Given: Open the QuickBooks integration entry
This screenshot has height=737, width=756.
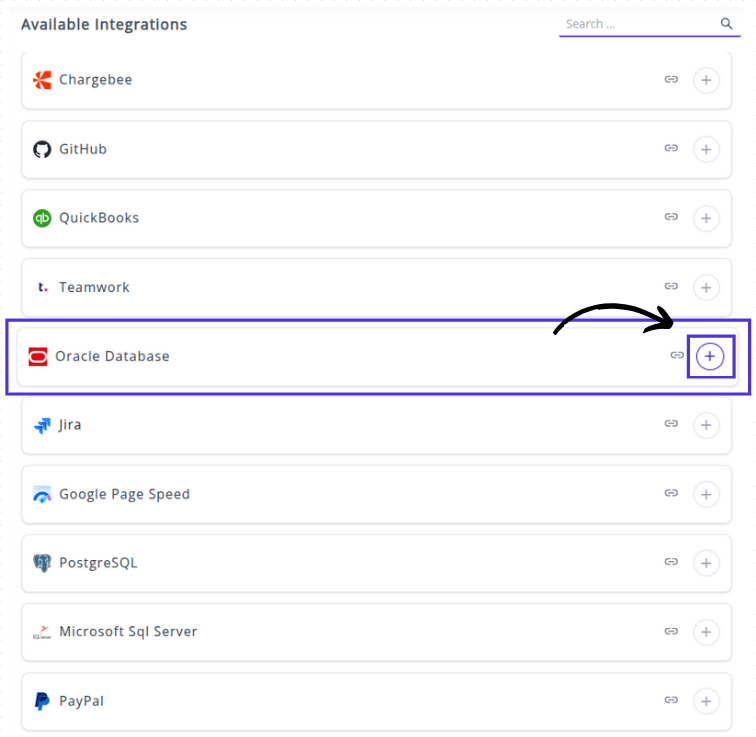Looking at the screenshot, I should 98,218.
